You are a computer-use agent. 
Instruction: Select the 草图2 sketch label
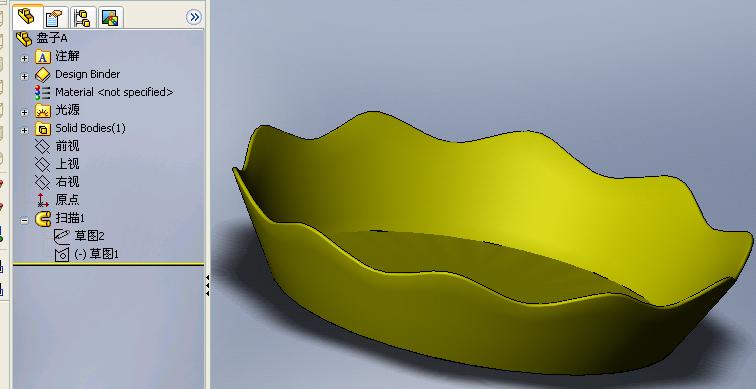pos(90,236)
